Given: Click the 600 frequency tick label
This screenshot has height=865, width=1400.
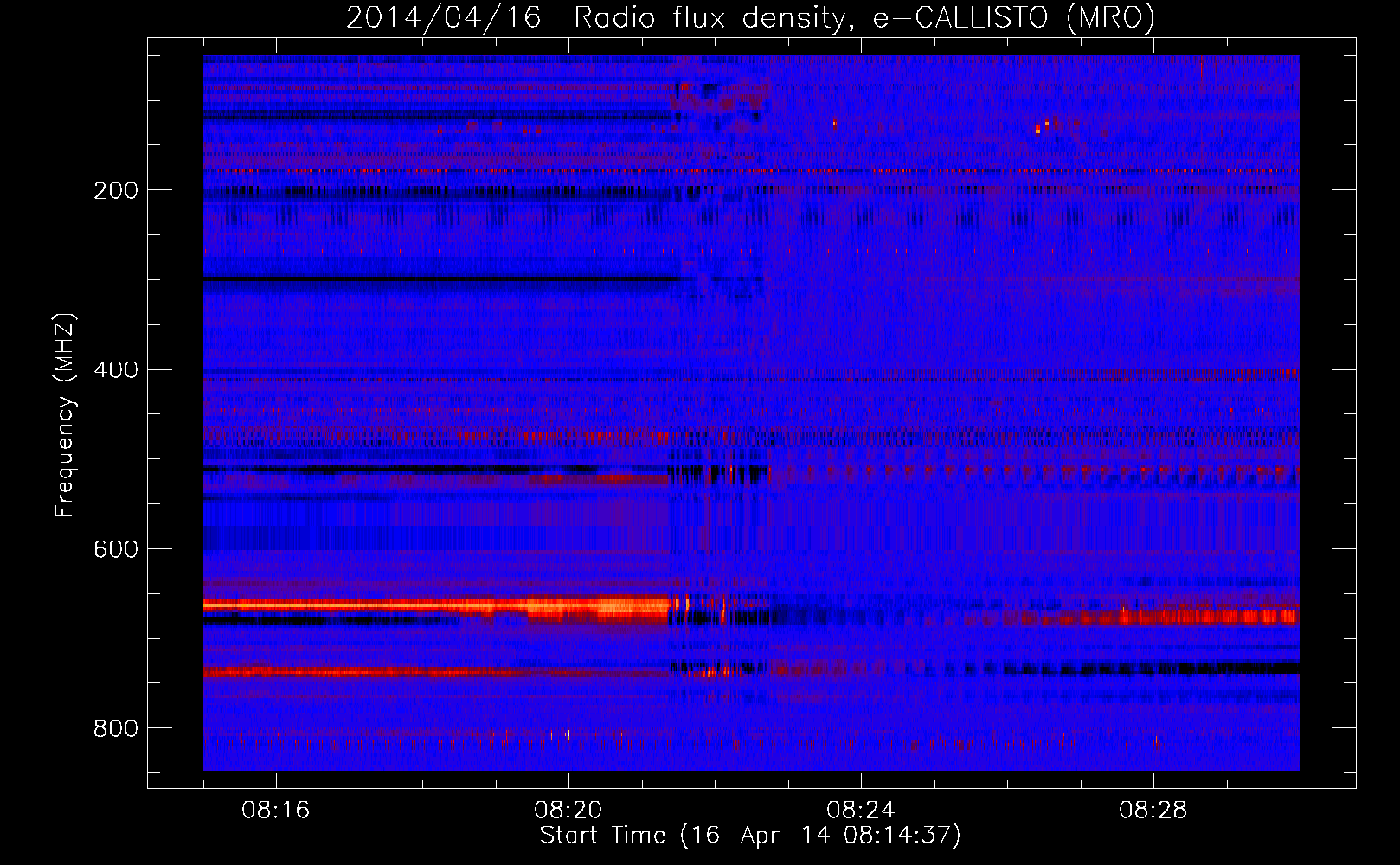Looking at the screenshot, I should [x=116, y=550].
